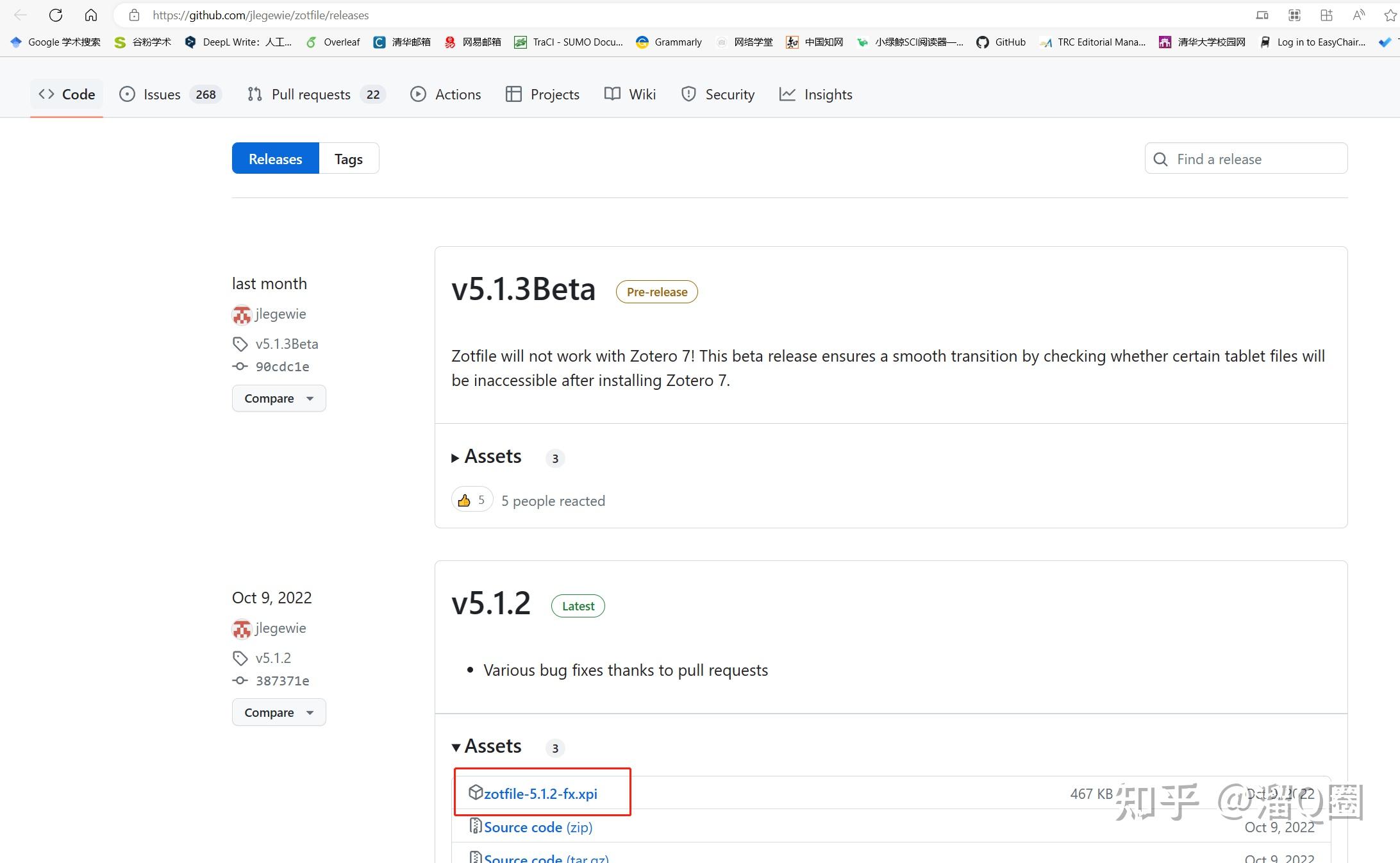Open commit 387371e
The height and width of the screenshot is (863, 1400).
coord(282,681)
